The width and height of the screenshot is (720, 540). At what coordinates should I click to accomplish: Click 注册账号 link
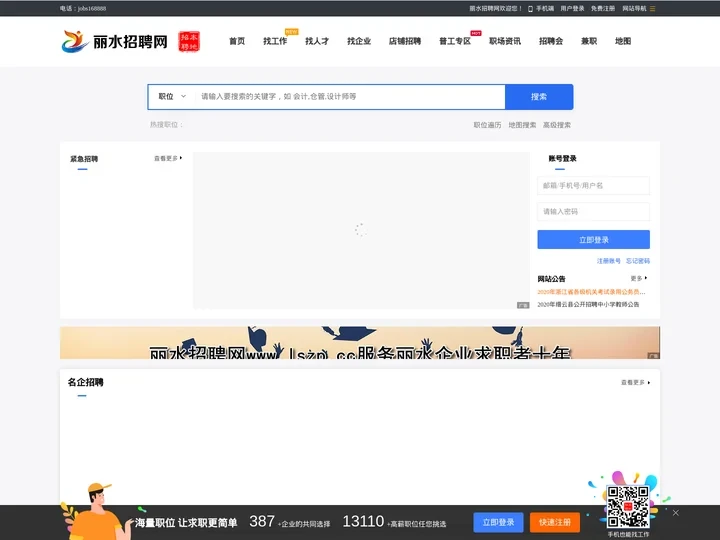click(x=608, y=261)
